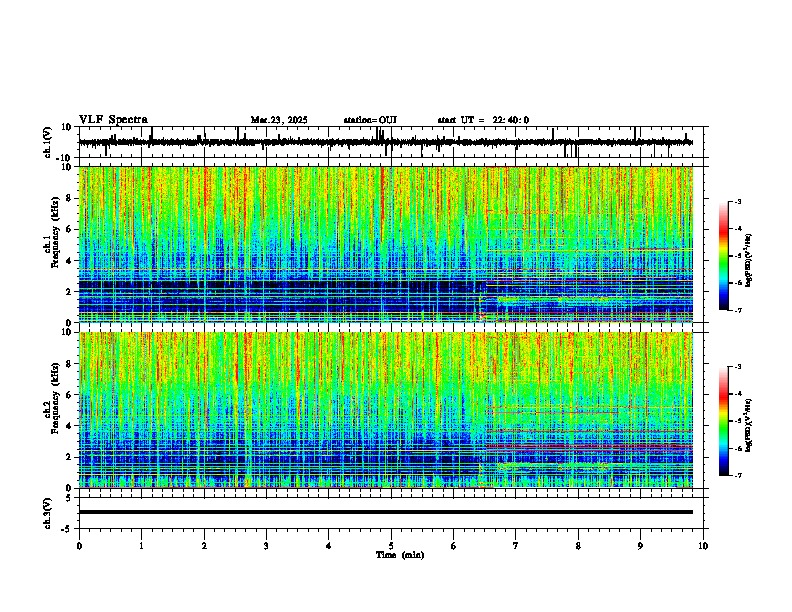Click the "4" kHz tick on ch.1 spectrogram

click(69, 261)
